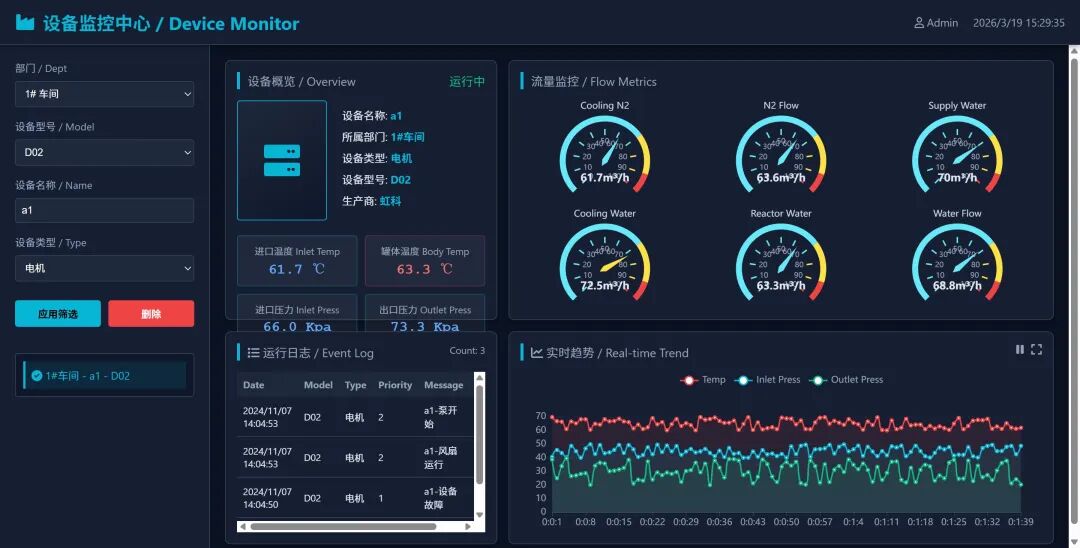Open the 设备类型 / Type dropdown
The height and width of the screenshot is (548, 1080).
point(104,268)
